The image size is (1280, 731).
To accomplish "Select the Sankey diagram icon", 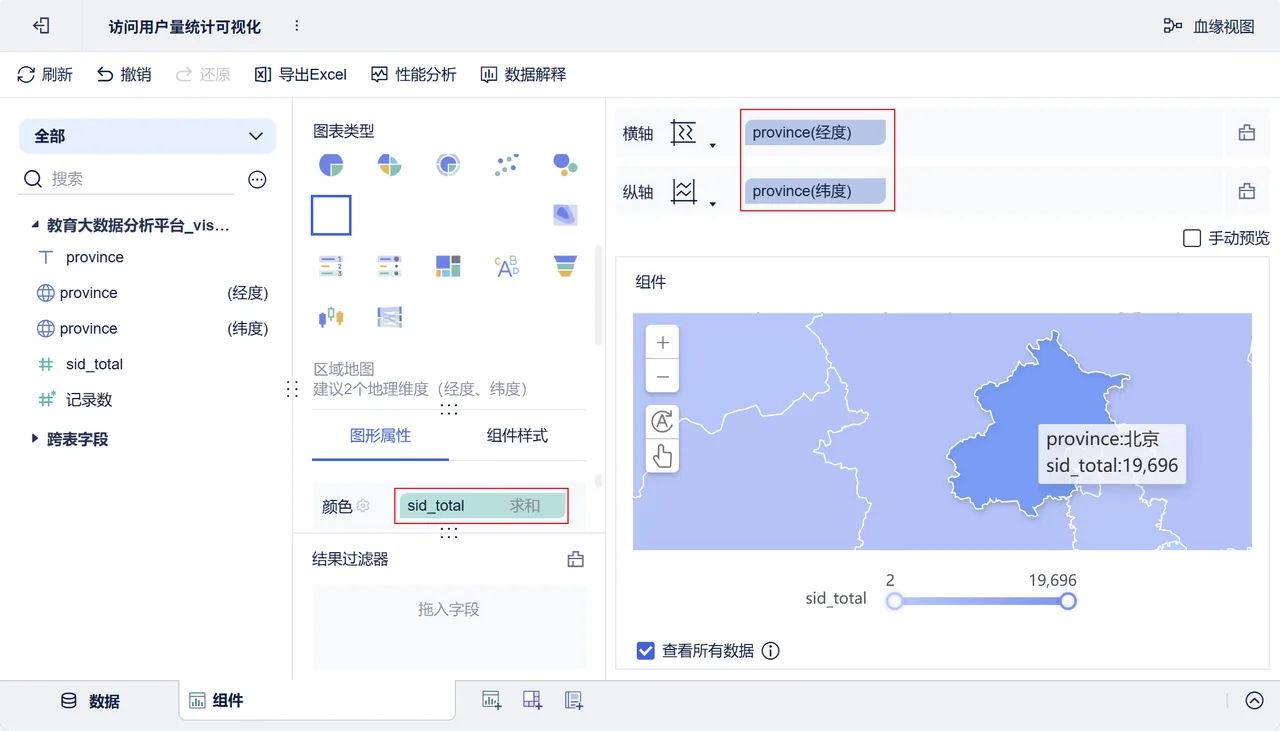I will pyautogui.click(x=390, y=317).
